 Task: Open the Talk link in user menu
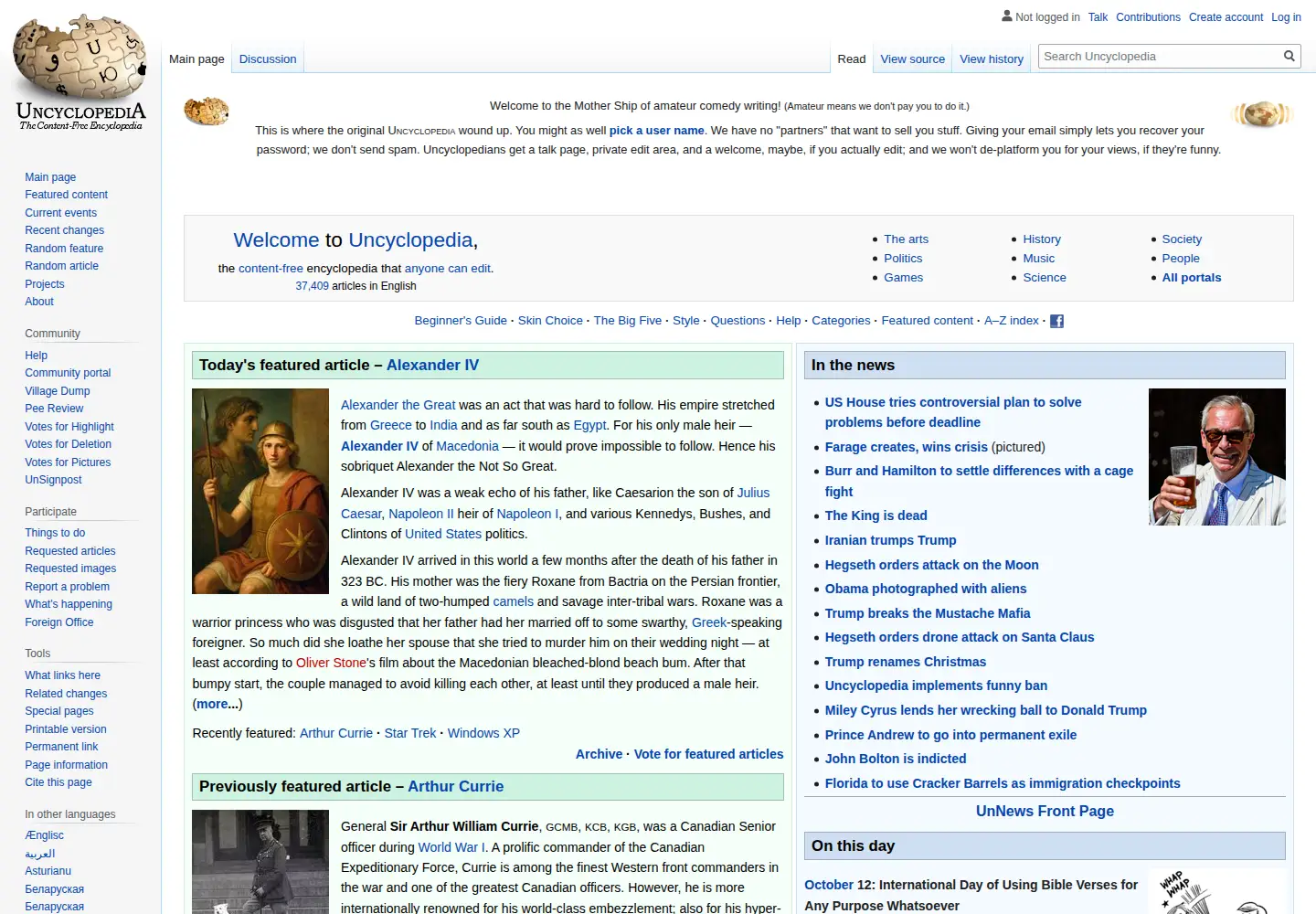(x=1098, y=17)
